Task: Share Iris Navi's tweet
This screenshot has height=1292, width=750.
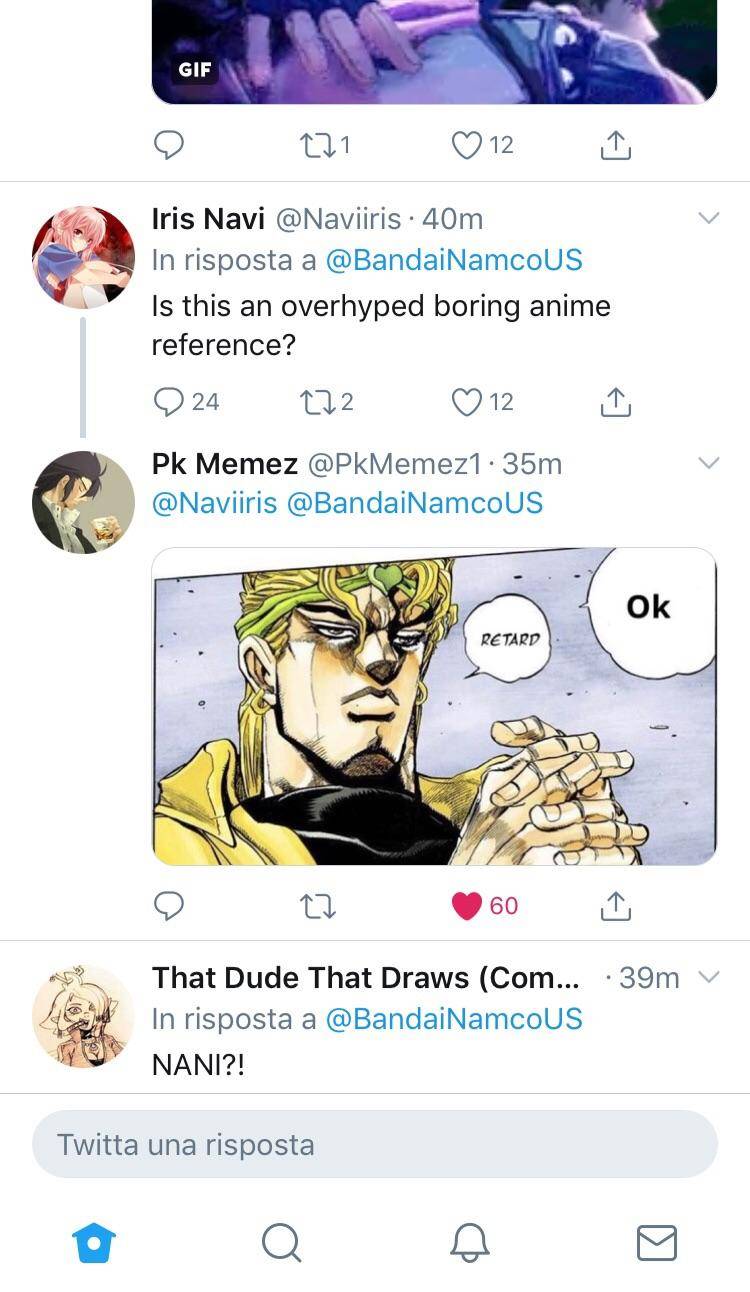Action: click(x=616, y=402)
